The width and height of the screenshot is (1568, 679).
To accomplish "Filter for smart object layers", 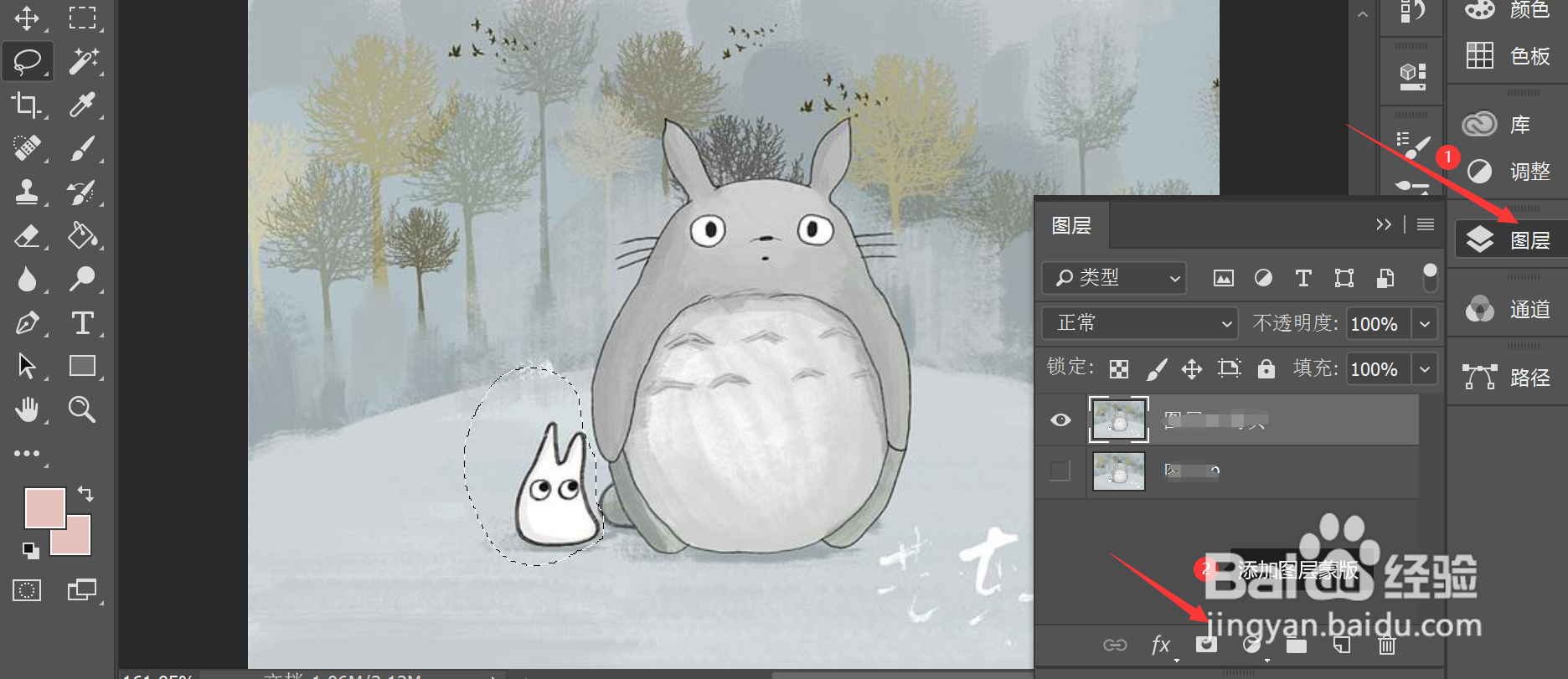I will click(x=1385, y=278).
